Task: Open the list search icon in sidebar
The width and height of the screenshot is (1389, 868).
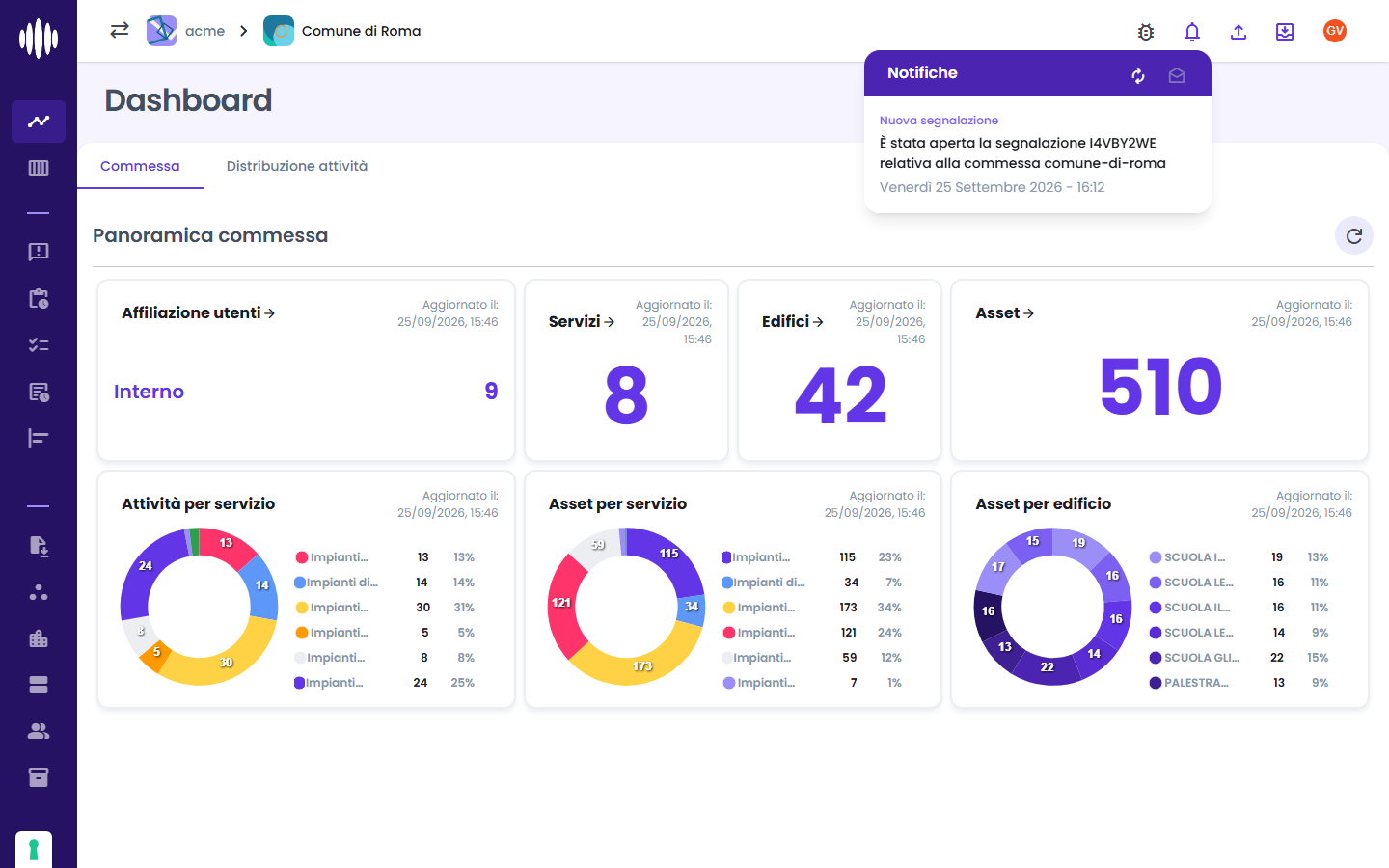Action: click(x=39, y=392)
